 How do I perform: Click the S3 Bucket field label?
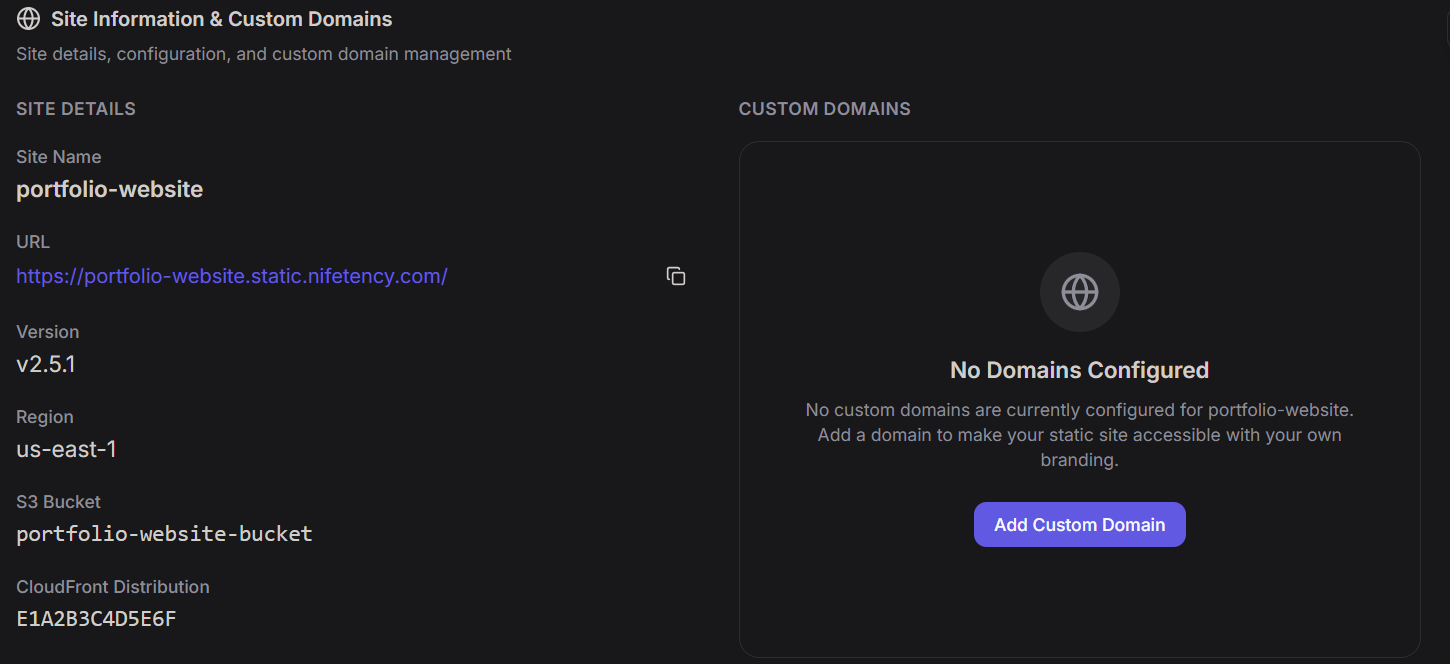[x=59, y=502]
